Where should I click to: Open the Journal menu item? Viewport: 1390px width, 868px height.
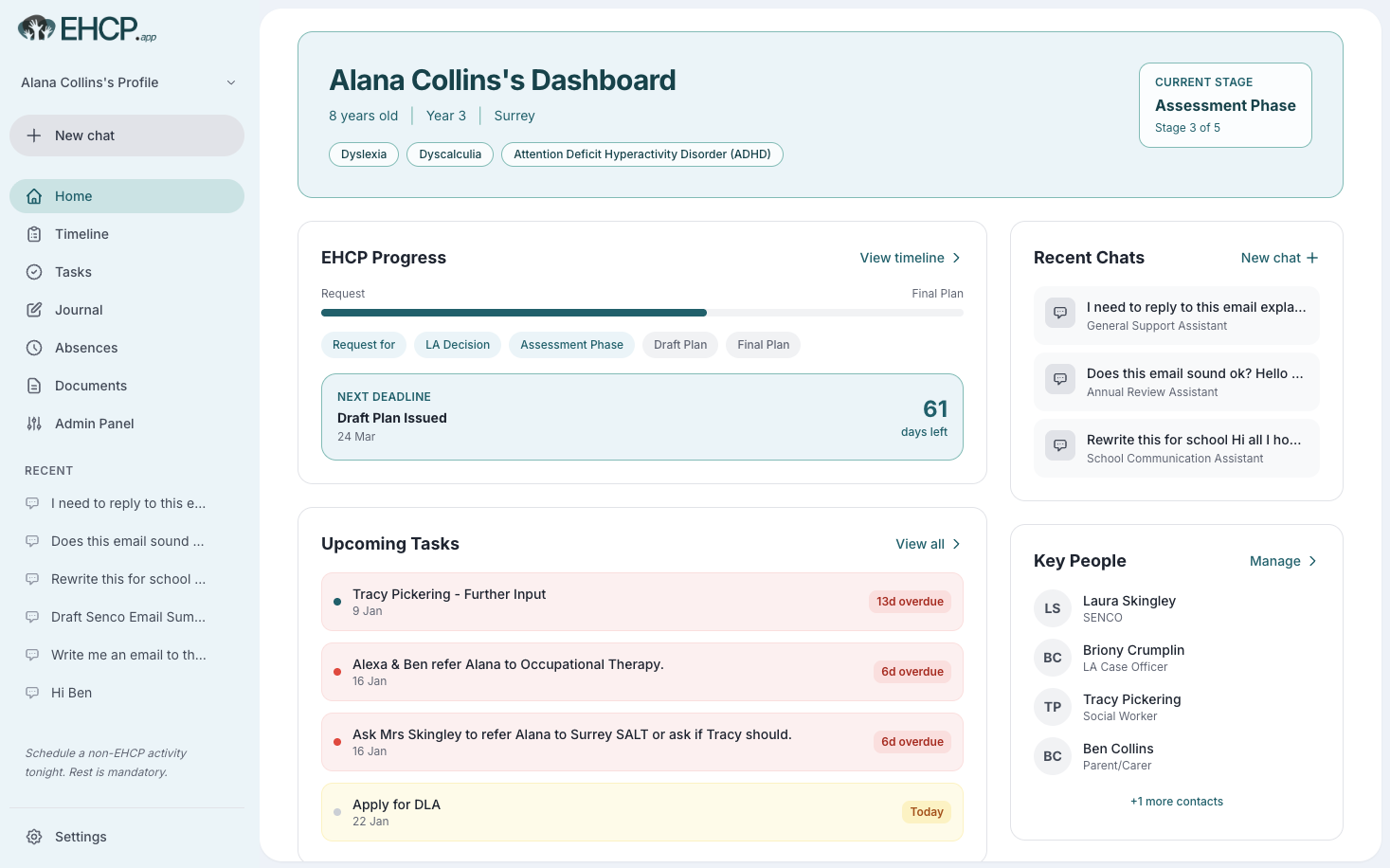127,310
